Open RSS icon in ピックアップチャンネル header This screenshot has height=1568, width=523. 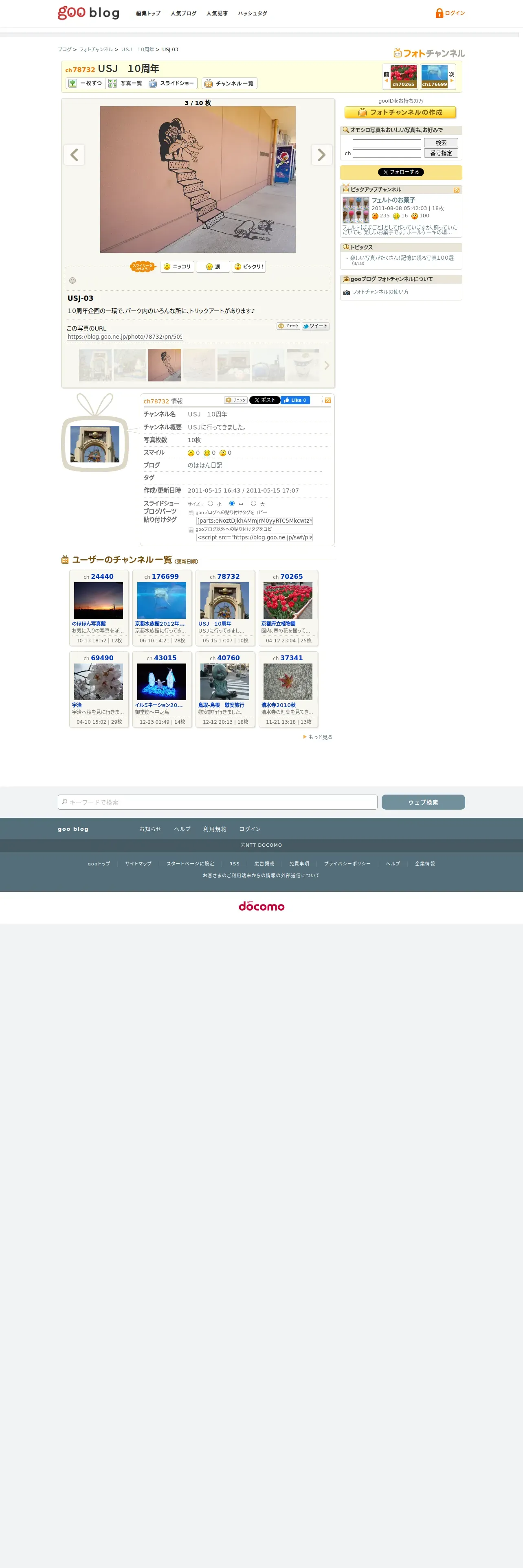[457, 190]
